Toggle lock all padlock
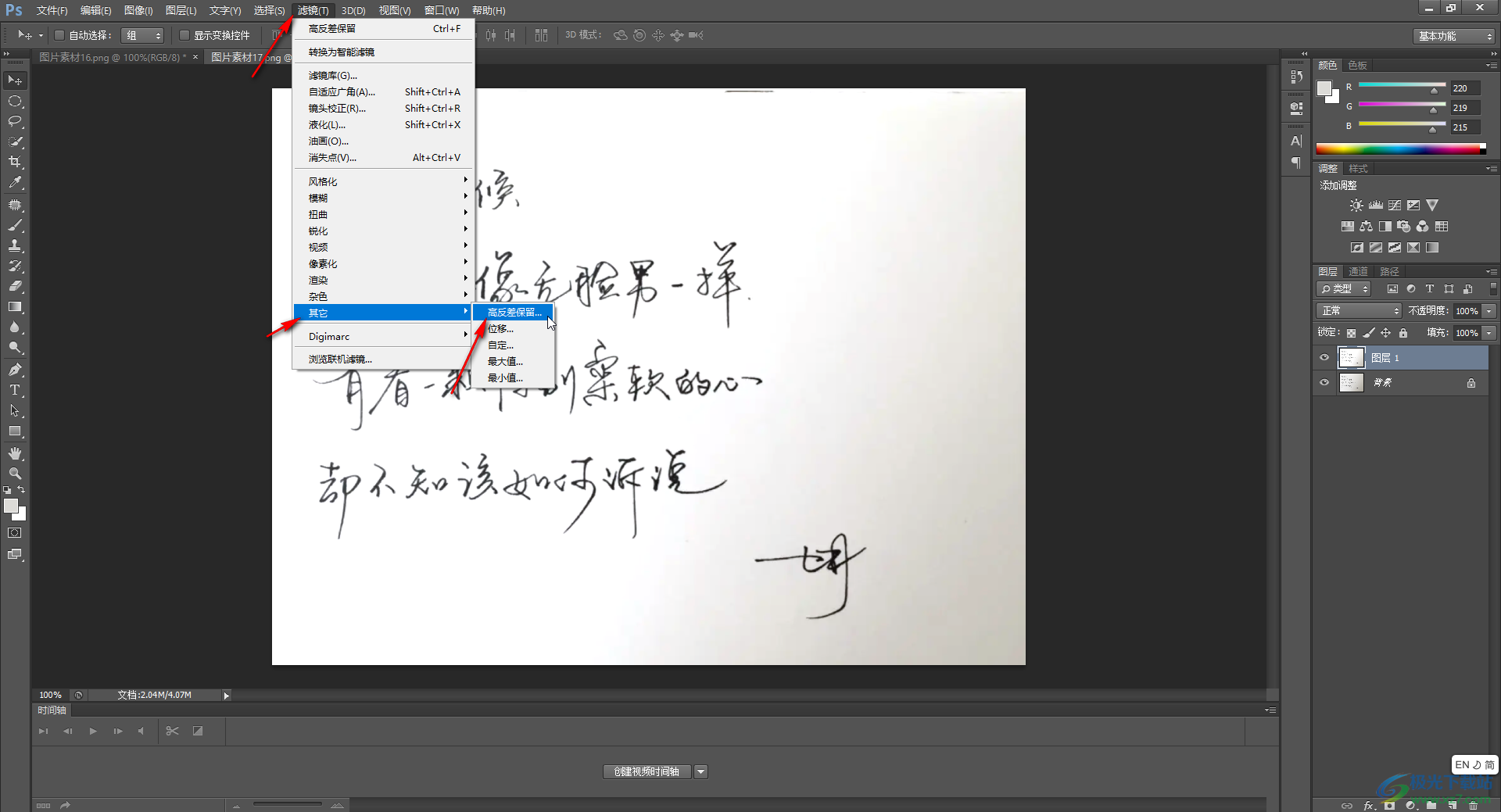 coord(1403,333)
